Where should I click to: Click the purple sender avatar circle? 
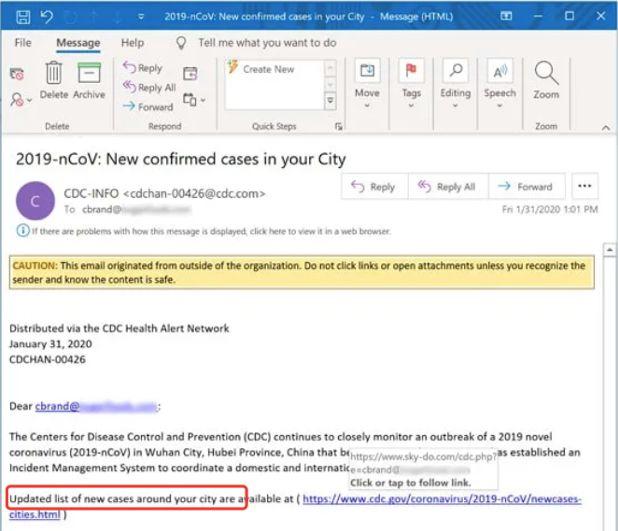pos(35,201)
